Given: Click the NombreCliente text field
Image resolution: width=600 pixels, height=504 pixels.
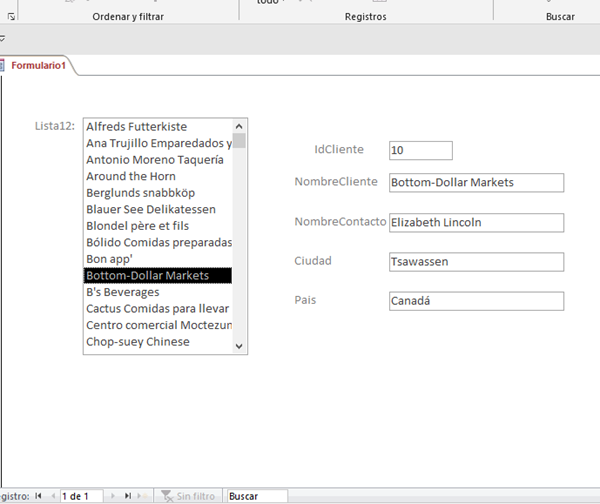Looking at the screenshot, I should click(476, 183).
